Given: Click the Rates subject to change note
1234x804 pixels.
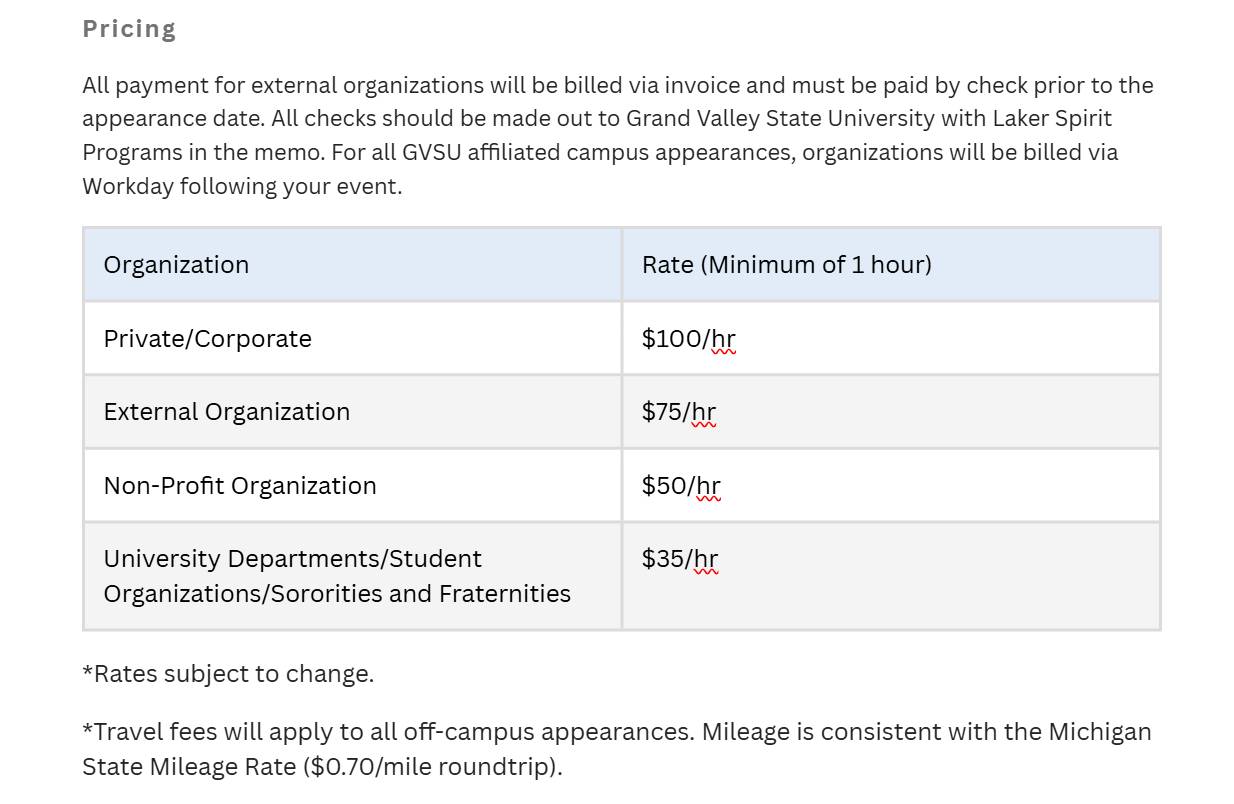Looking at the screenshot, I should [x=228, y=674].
